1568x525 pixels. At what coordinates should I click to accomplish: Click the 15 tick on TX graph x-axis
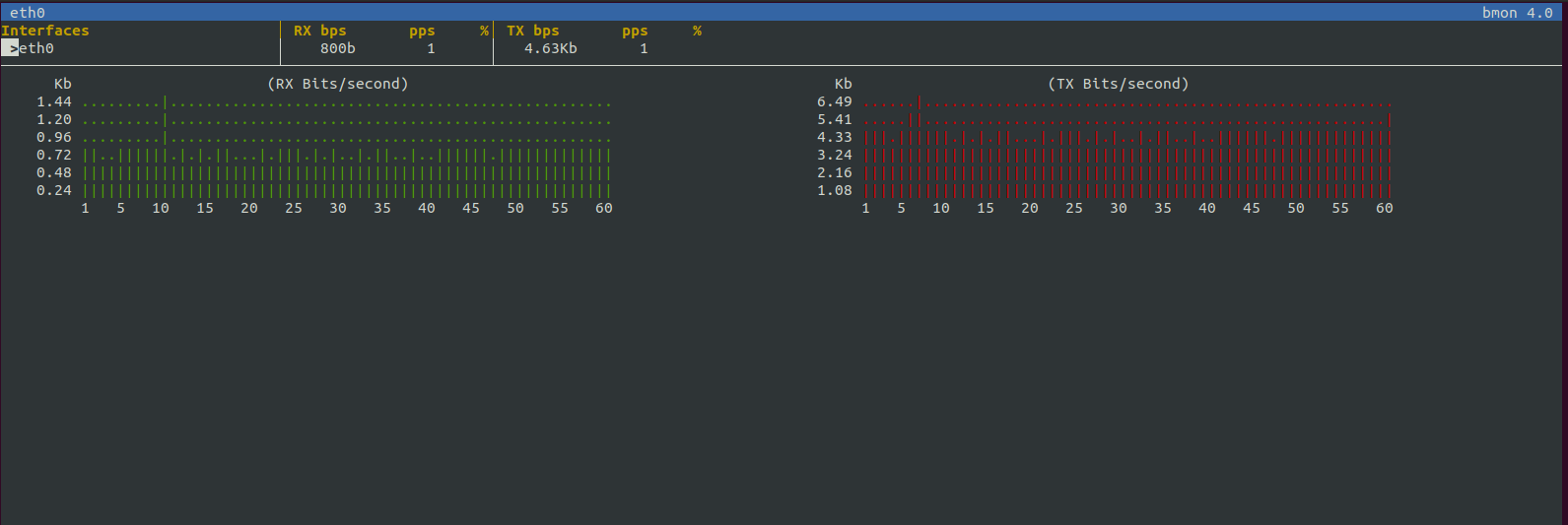tap(986, 208)
